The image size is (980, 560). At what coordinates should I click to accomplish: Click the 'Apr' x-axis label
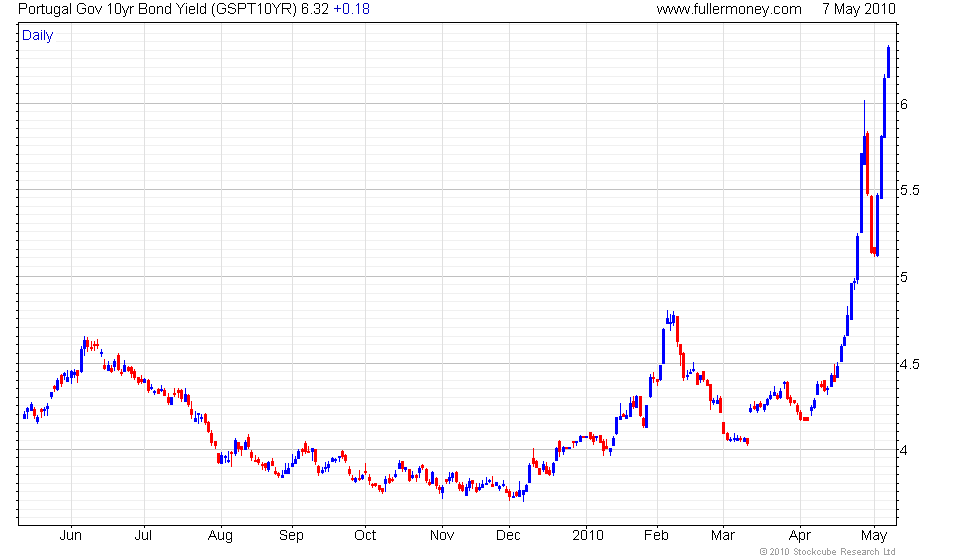800,536
